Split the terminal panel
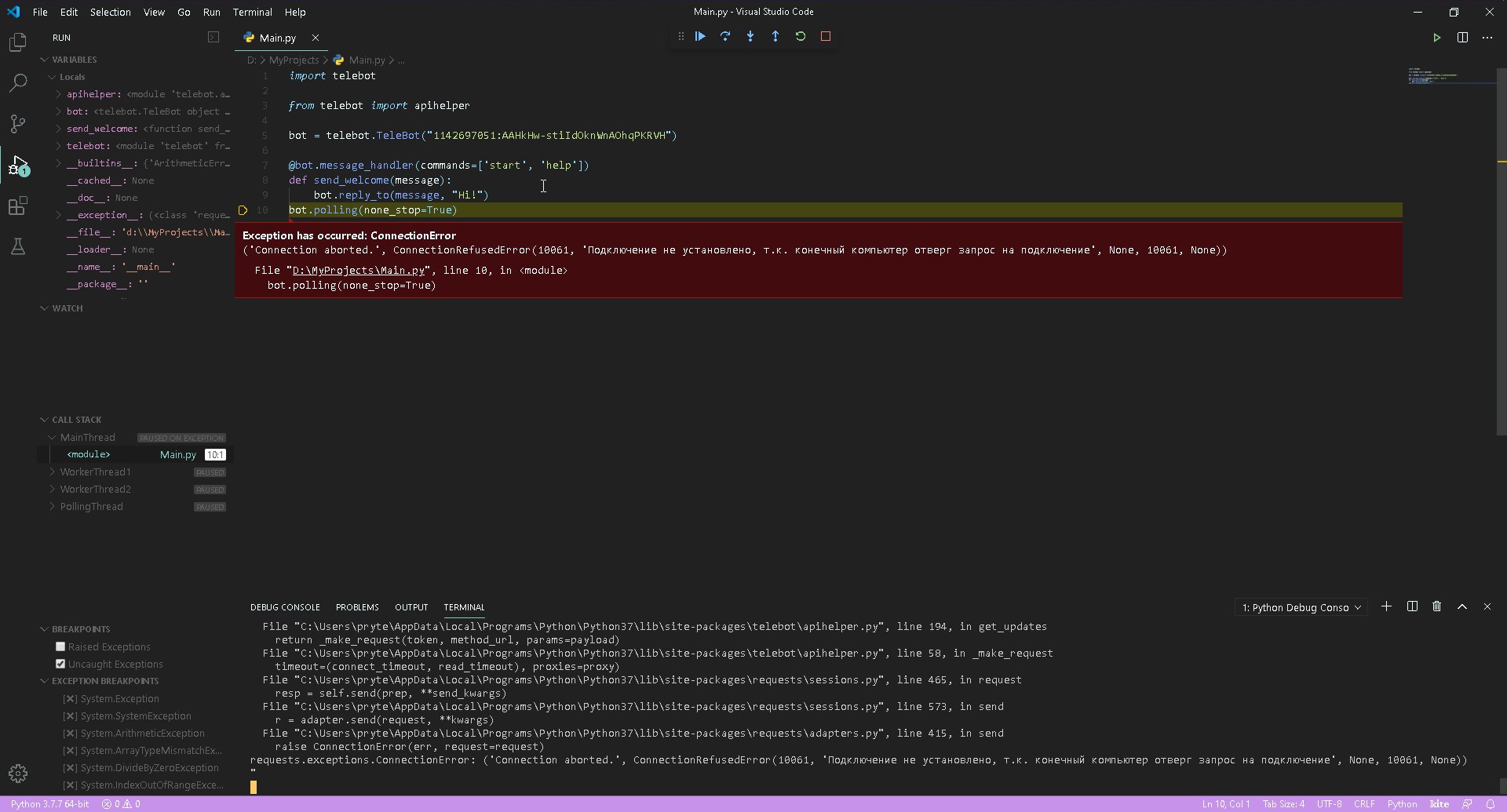This screenshot has width=1507, height=812. pyautogui.click(x=1412, y=606)
